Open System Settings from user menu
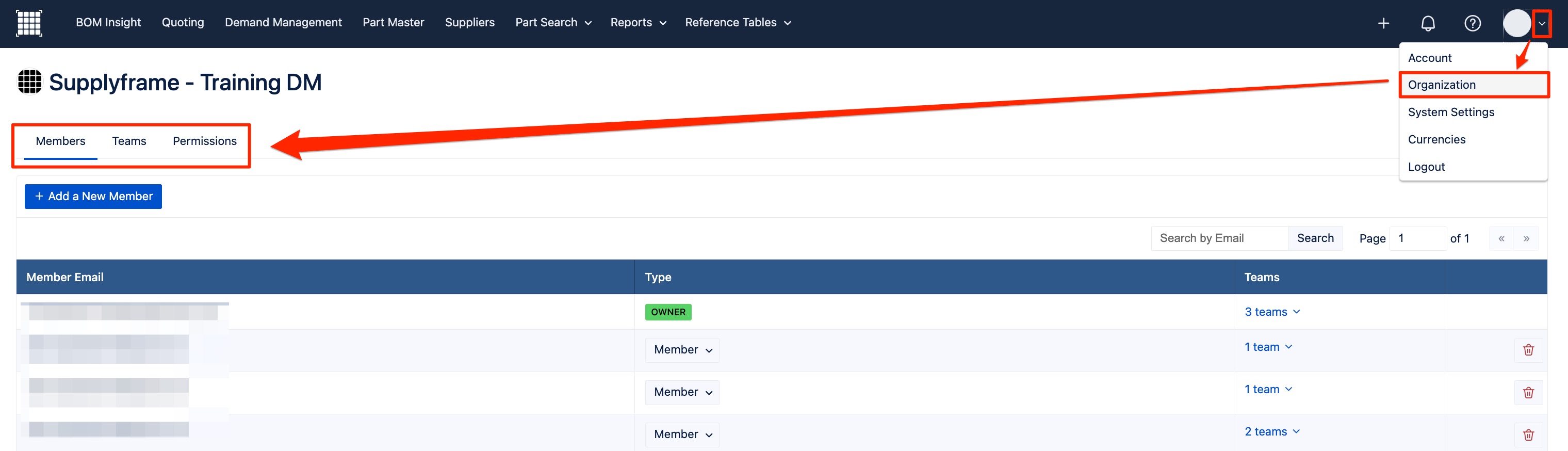Image resolution: width=1568 pixels, height=451 pixels. point(1450,112)
